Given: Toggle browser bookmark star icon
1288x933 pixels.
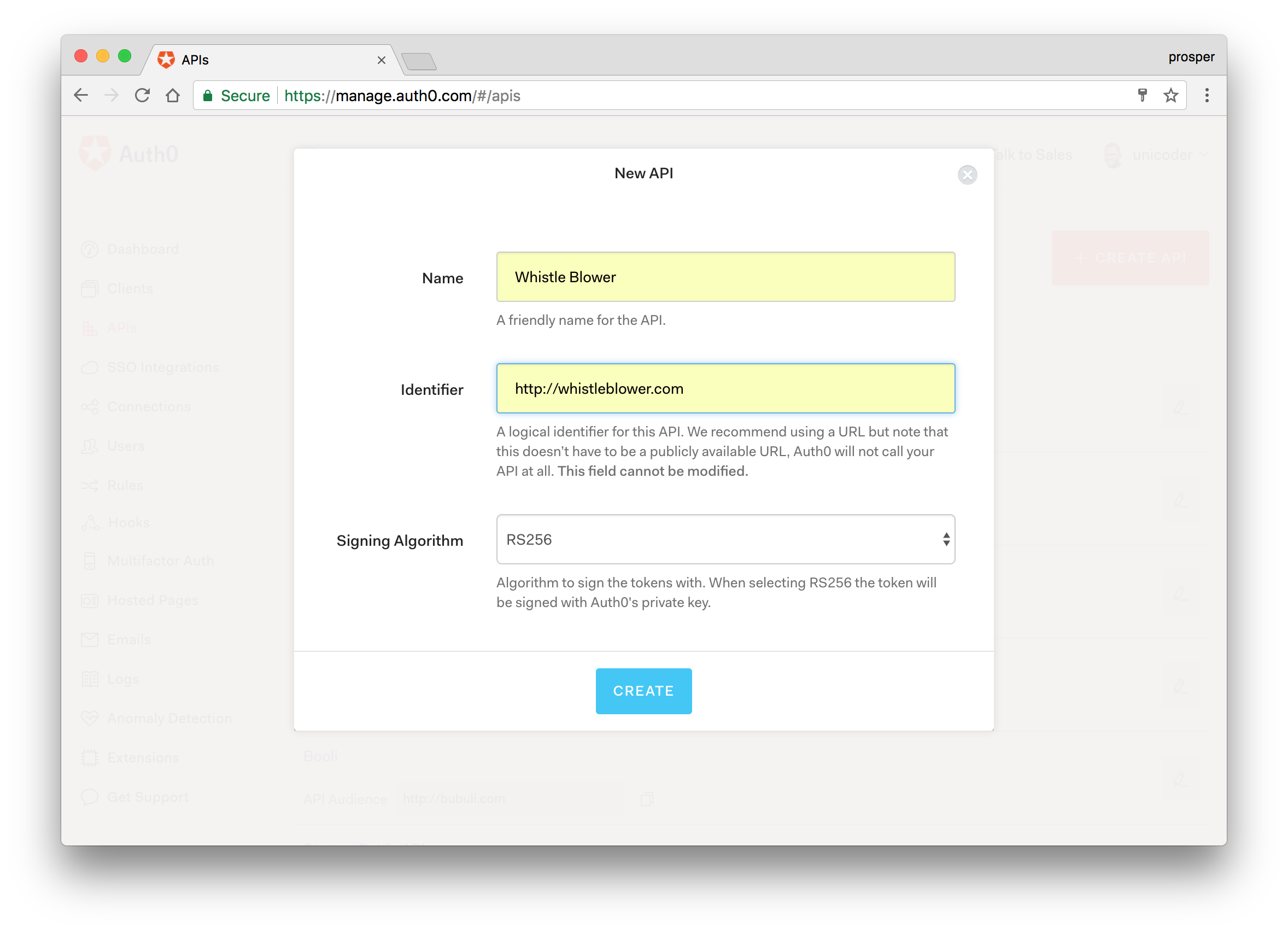Looking at the screenshot, I should (1172, 95).
